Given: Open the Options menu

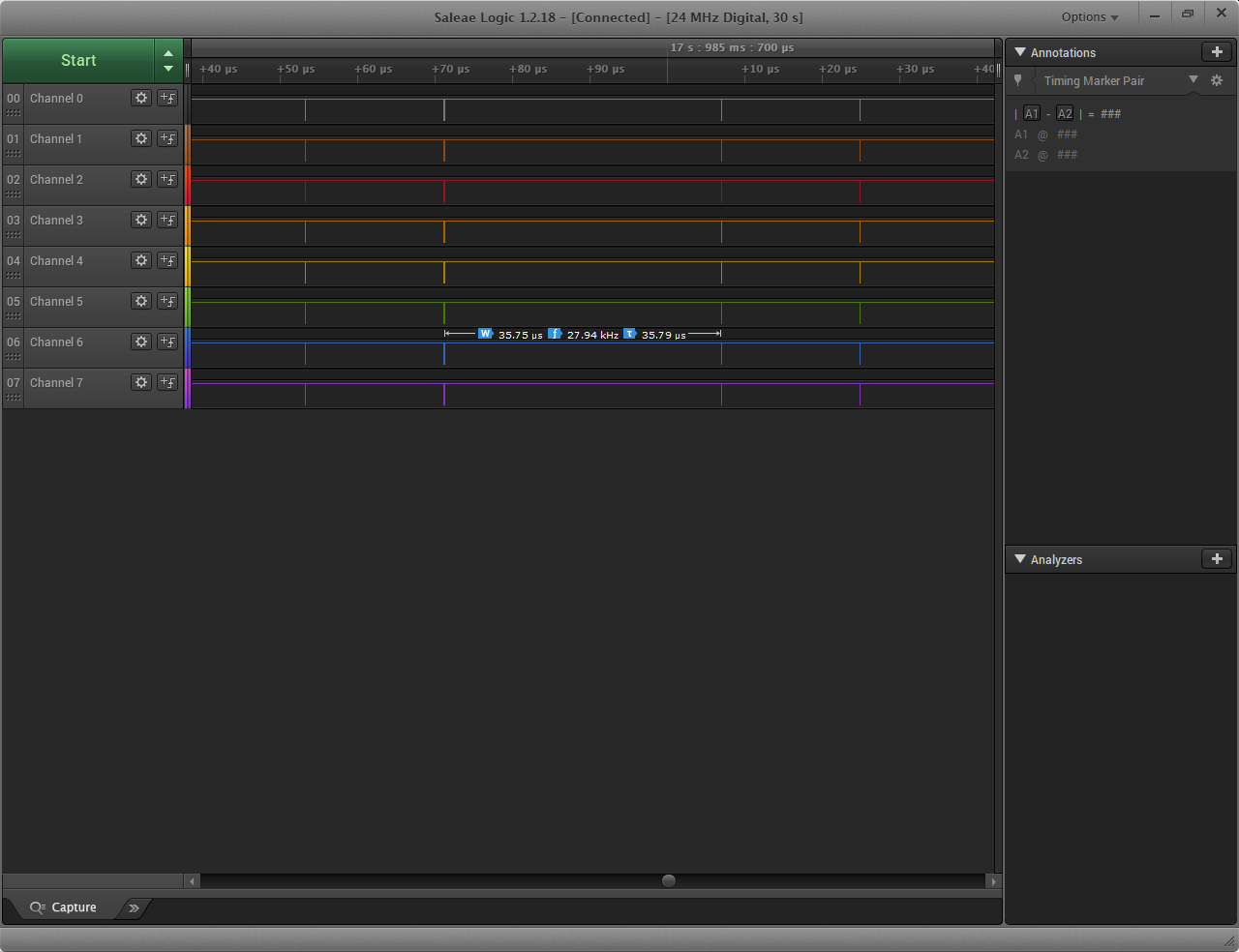Looking at the screenshot, I should (x=1089, y=17).
